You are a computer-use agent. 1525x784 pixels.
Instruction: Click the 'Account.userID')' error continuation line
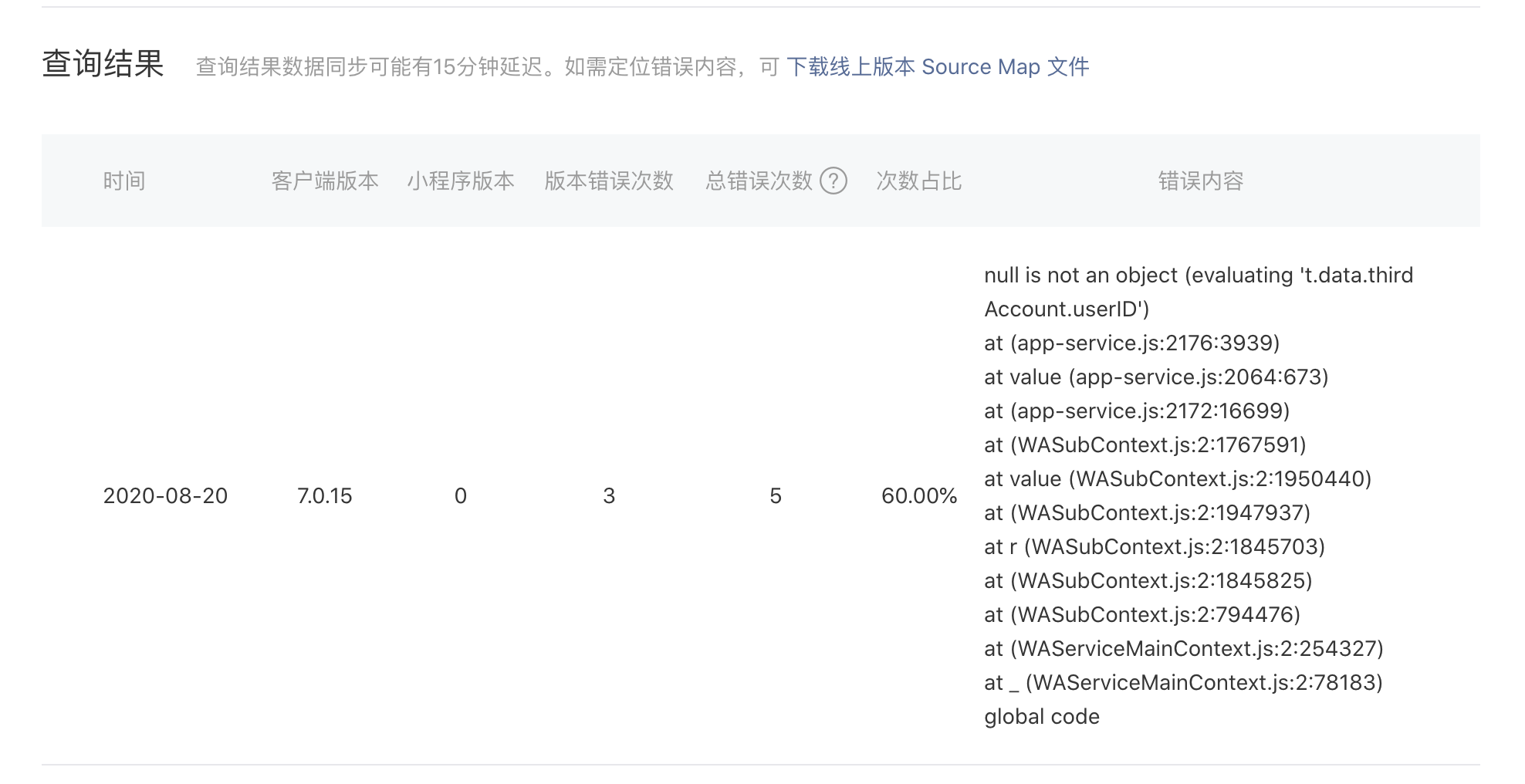pyautogui.click(x=1067, y=309)
